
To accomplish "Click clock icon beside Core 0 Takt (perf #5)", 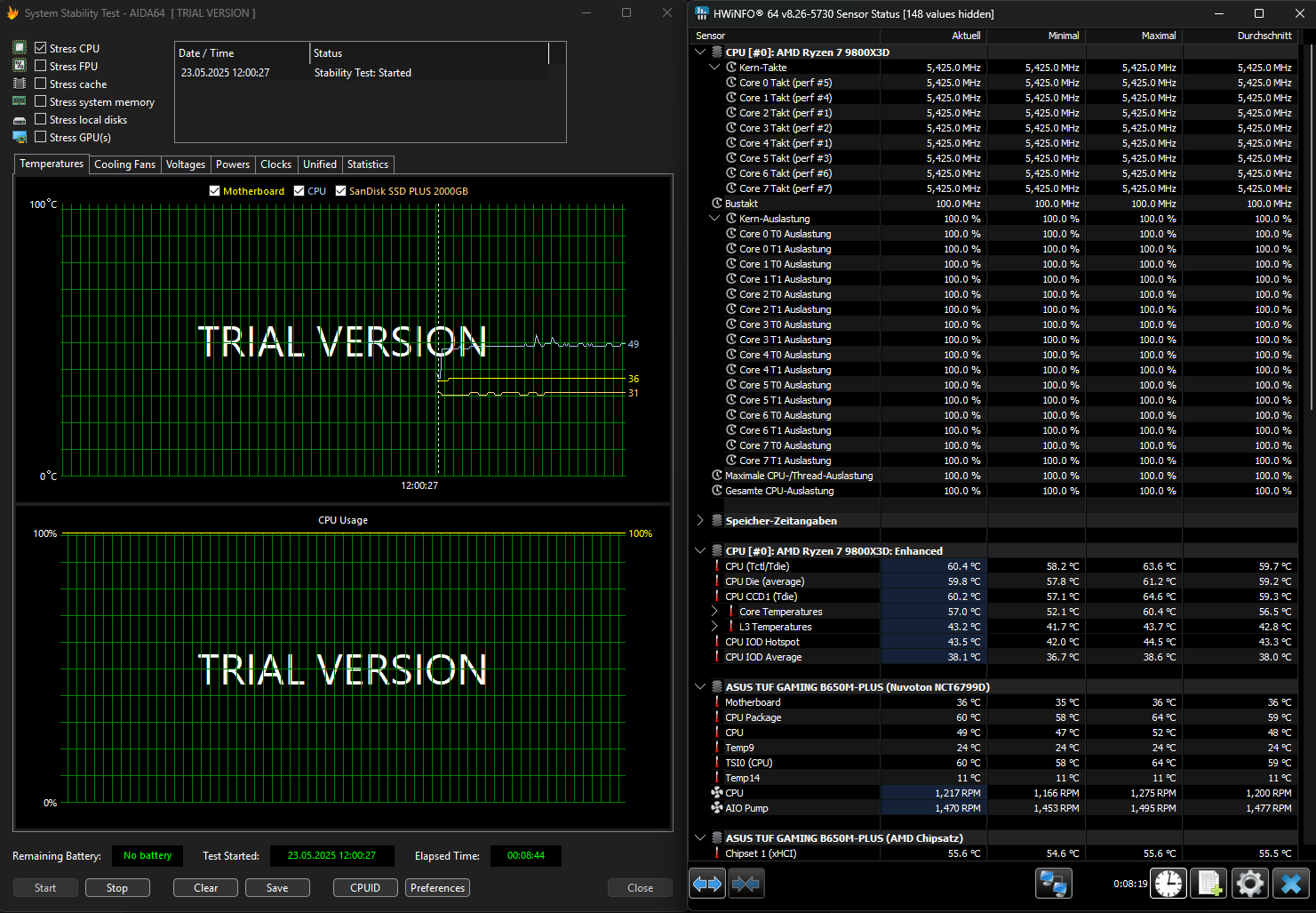I will click(731, 83).
